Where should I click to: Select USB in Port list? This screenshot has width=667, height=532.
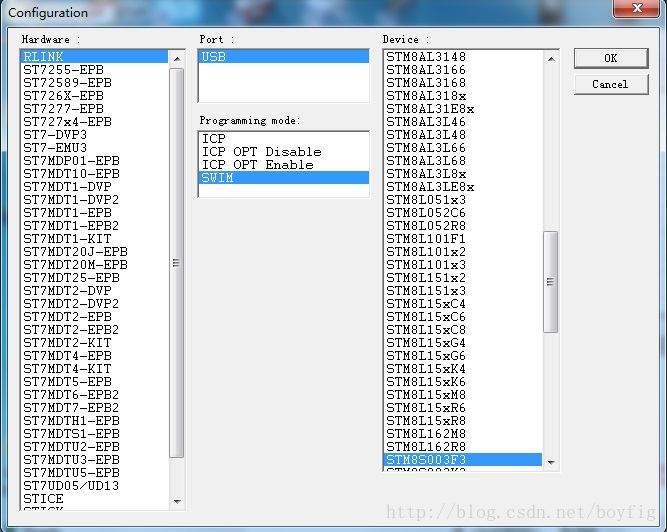284,57
